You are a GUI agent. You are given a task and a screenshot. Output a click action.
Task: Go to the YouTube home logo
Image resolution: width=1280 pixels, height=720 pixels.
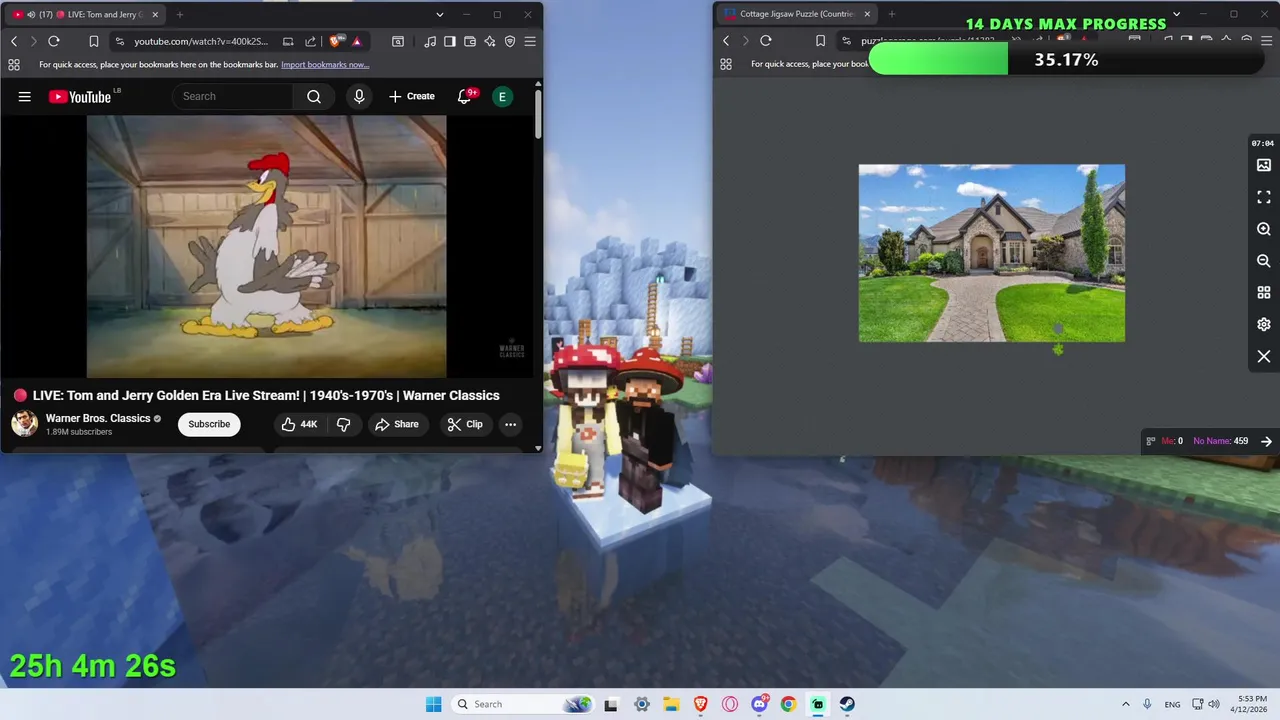click(80, 96)
